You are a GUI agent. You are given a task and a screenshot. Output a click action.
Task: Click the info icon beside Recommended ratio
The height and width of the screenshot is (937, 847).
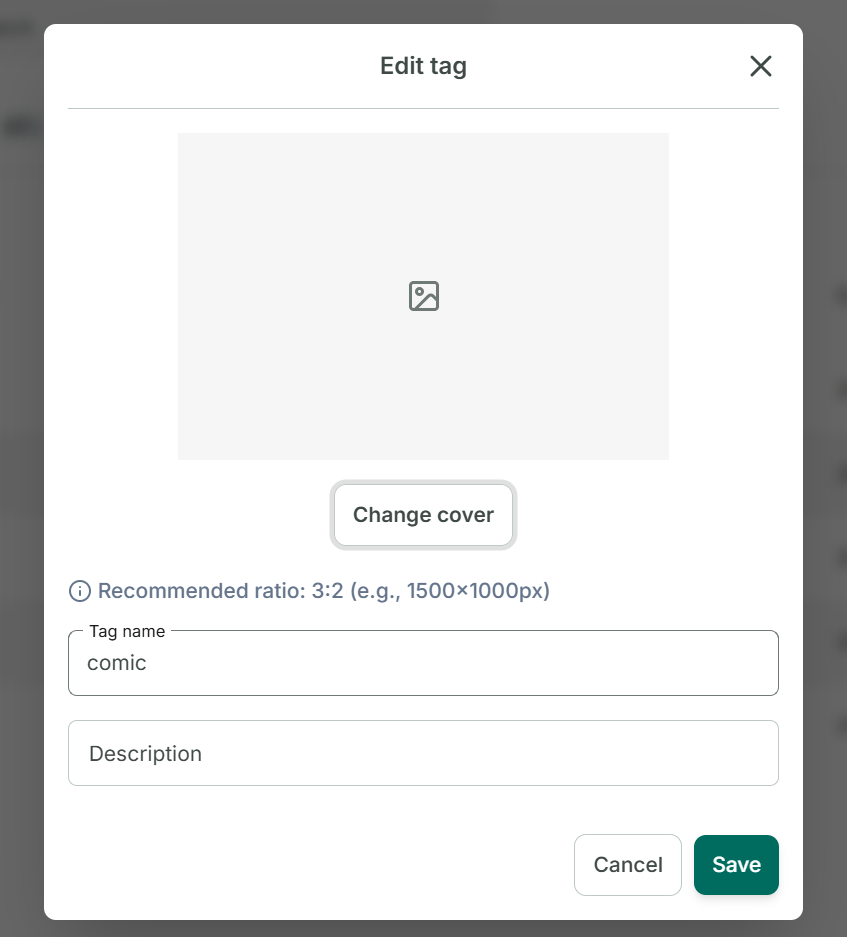point(80,591)
